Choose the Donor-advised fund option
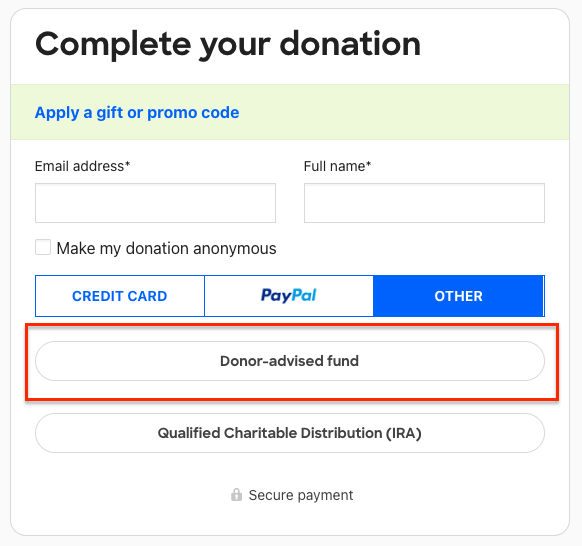Viewport: 582px width, 546px height. (290, 361)
